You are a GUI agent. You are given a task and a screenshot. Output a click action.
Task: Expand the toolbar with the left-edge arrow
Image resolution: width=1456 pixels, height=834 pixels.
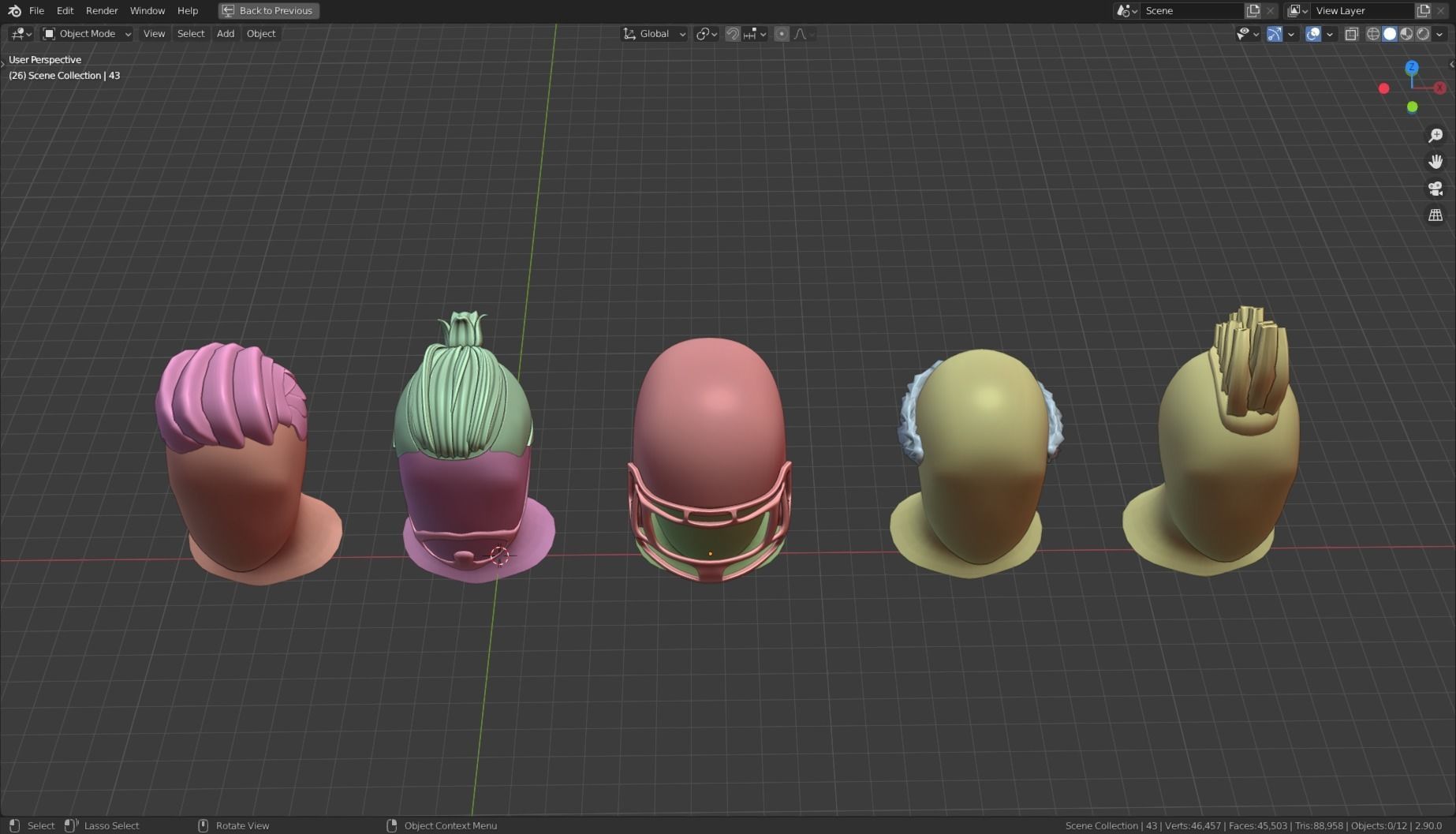pos(3,62)
